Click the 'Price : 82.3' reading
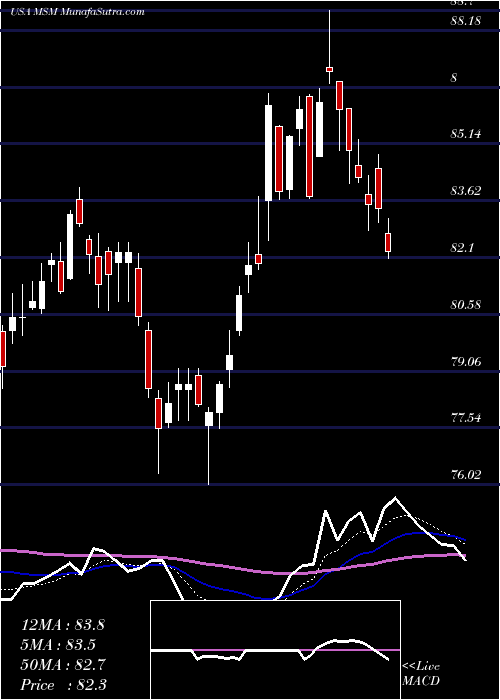 [x=63, y=685]
